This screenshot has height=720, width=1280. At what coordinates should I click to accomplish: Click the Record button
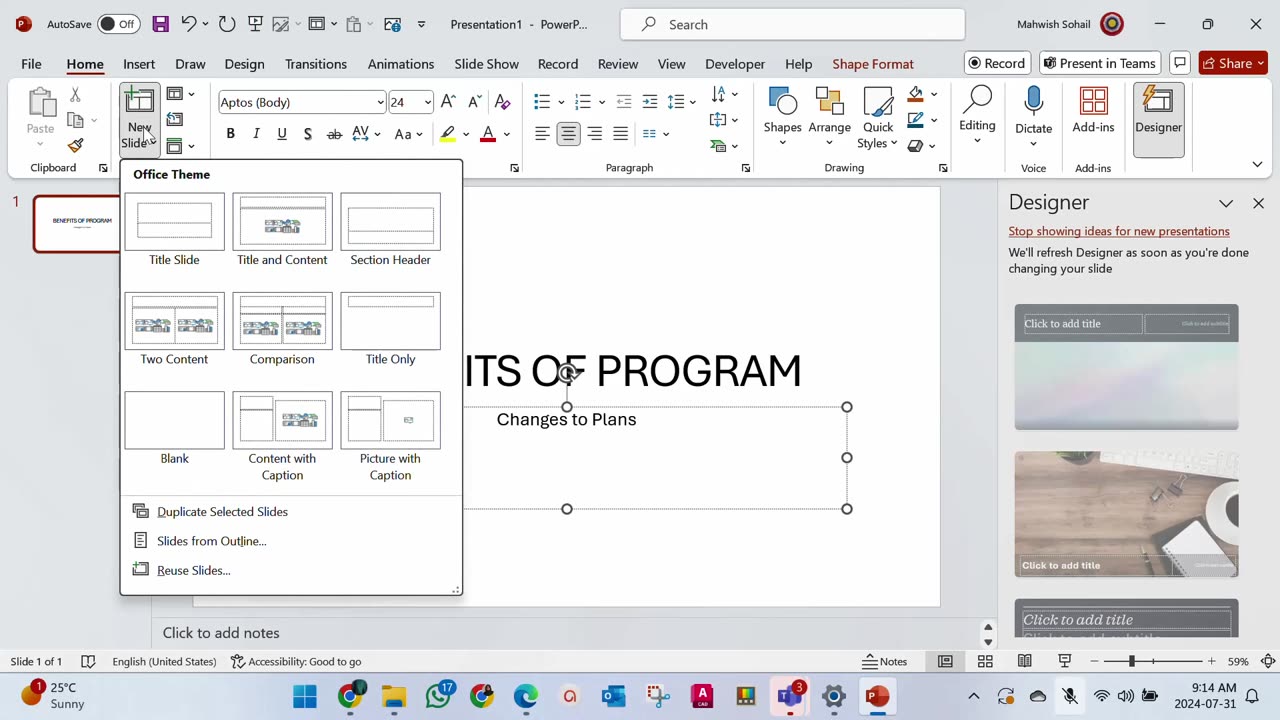(x=995, y=63)
